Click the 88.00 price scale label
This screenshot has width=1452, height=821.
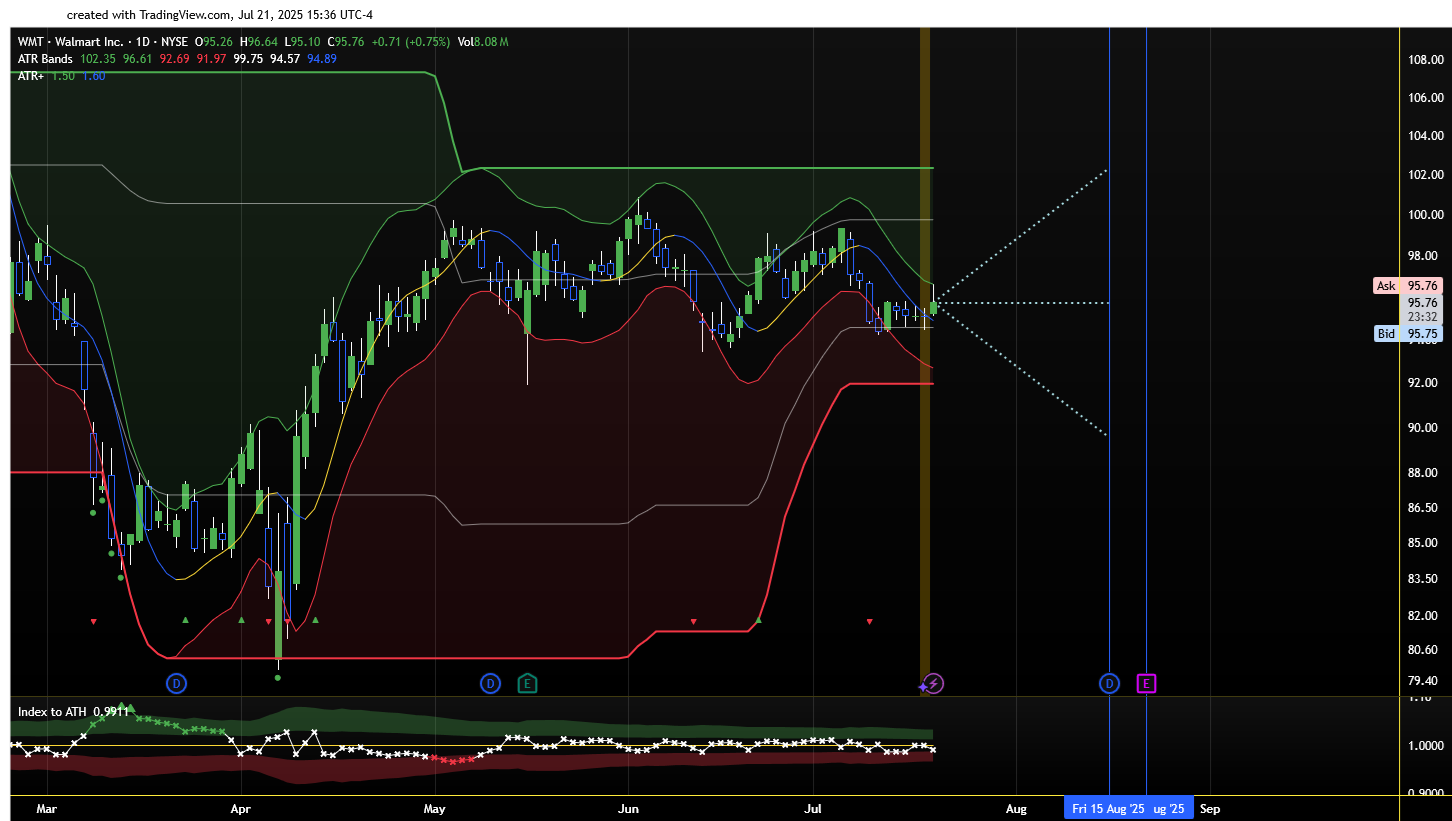click(1424, 473)
